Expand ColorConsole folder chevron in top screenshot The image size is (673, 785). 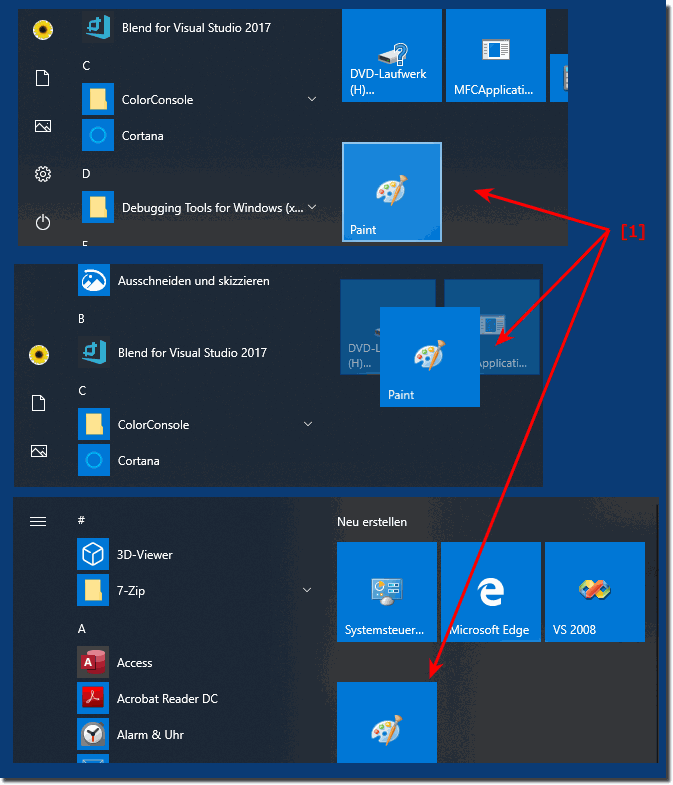pyautogui.click(x=312, y=99)
